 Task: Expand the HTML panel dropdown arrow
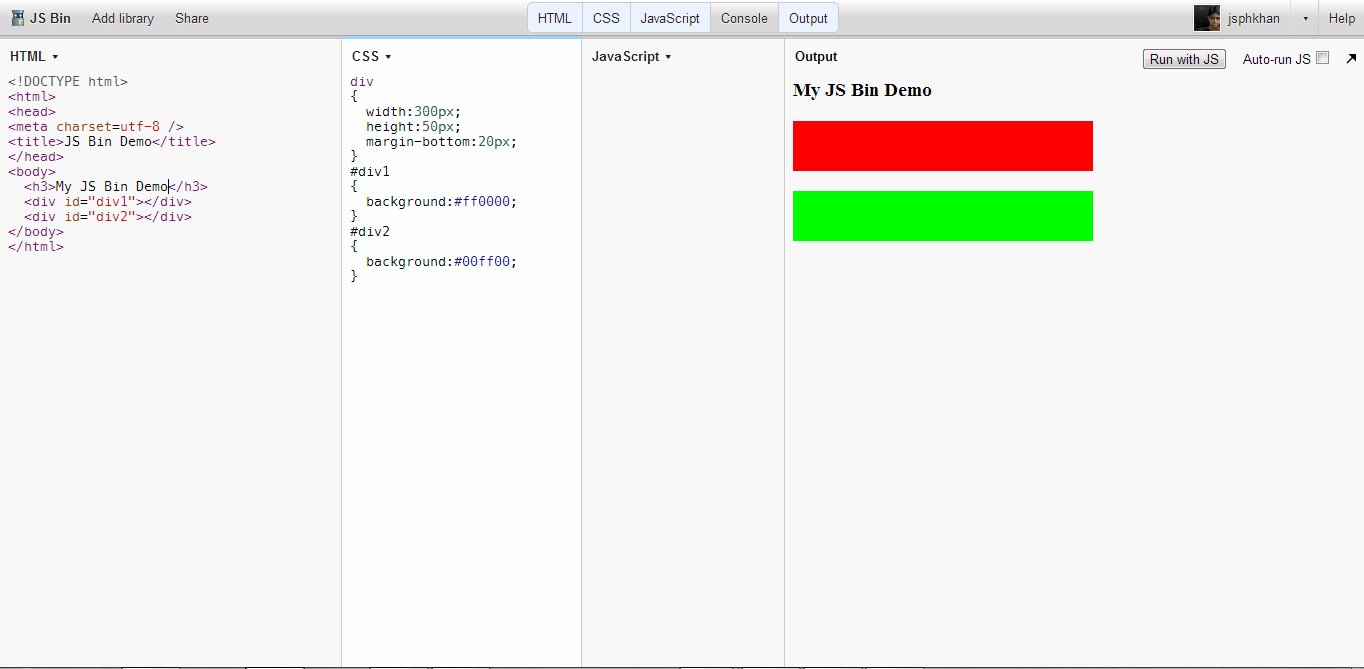pyautogui.click(x=55, y=57)
